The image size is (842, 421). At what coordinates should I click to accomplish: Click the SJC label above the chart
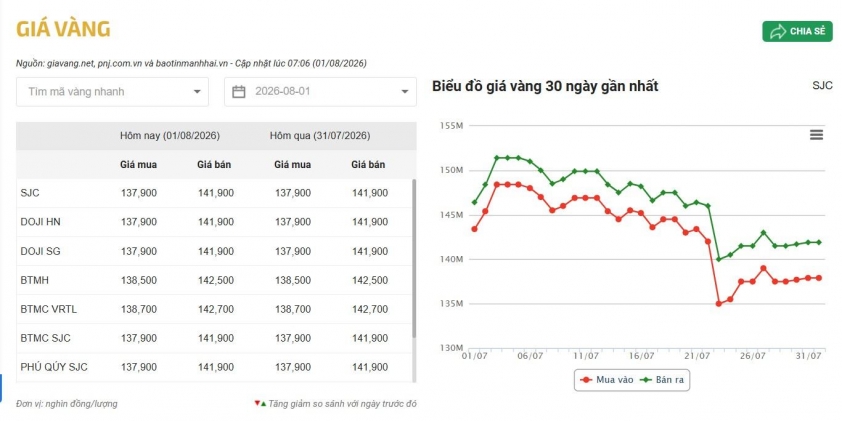(x=822, y=86)
